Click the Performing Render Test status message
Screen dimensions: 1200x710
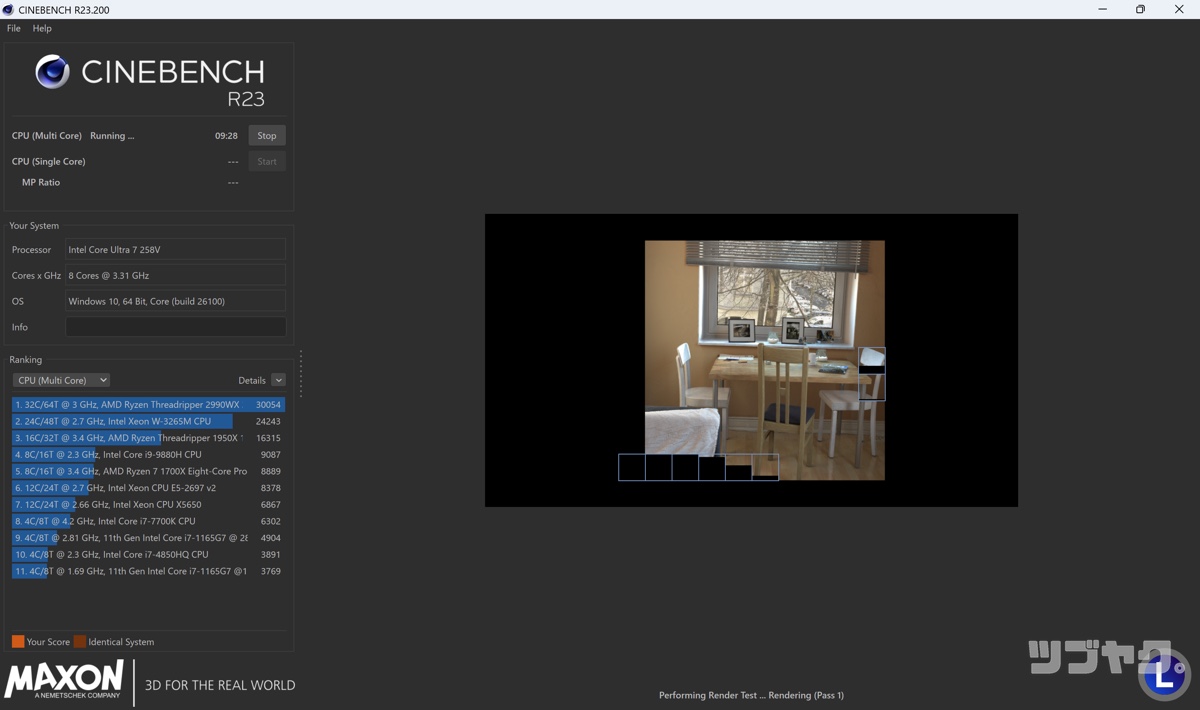pyautogui.click(x=751, y=695)
